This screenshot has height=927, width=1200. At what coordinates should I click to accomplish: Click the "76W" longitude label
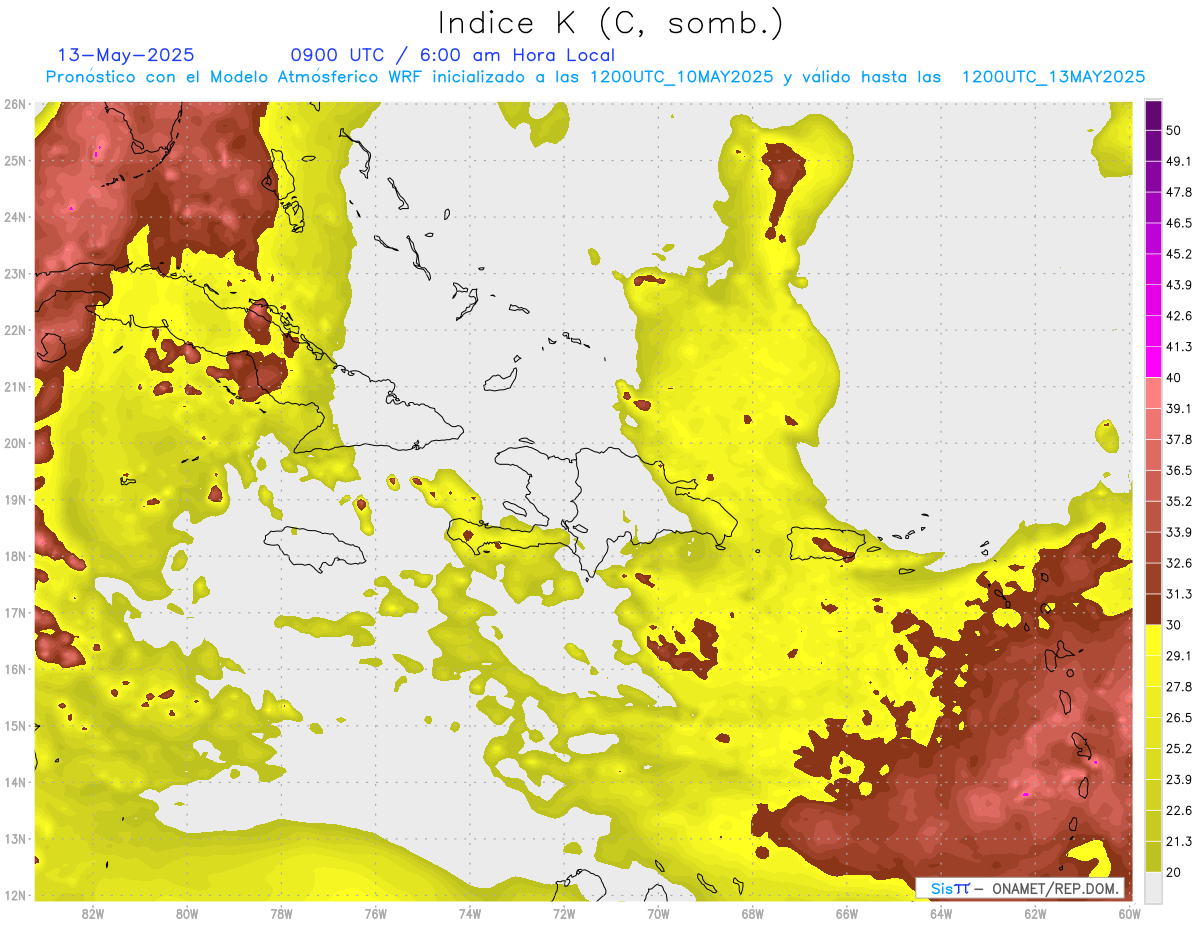click(376, 913)
